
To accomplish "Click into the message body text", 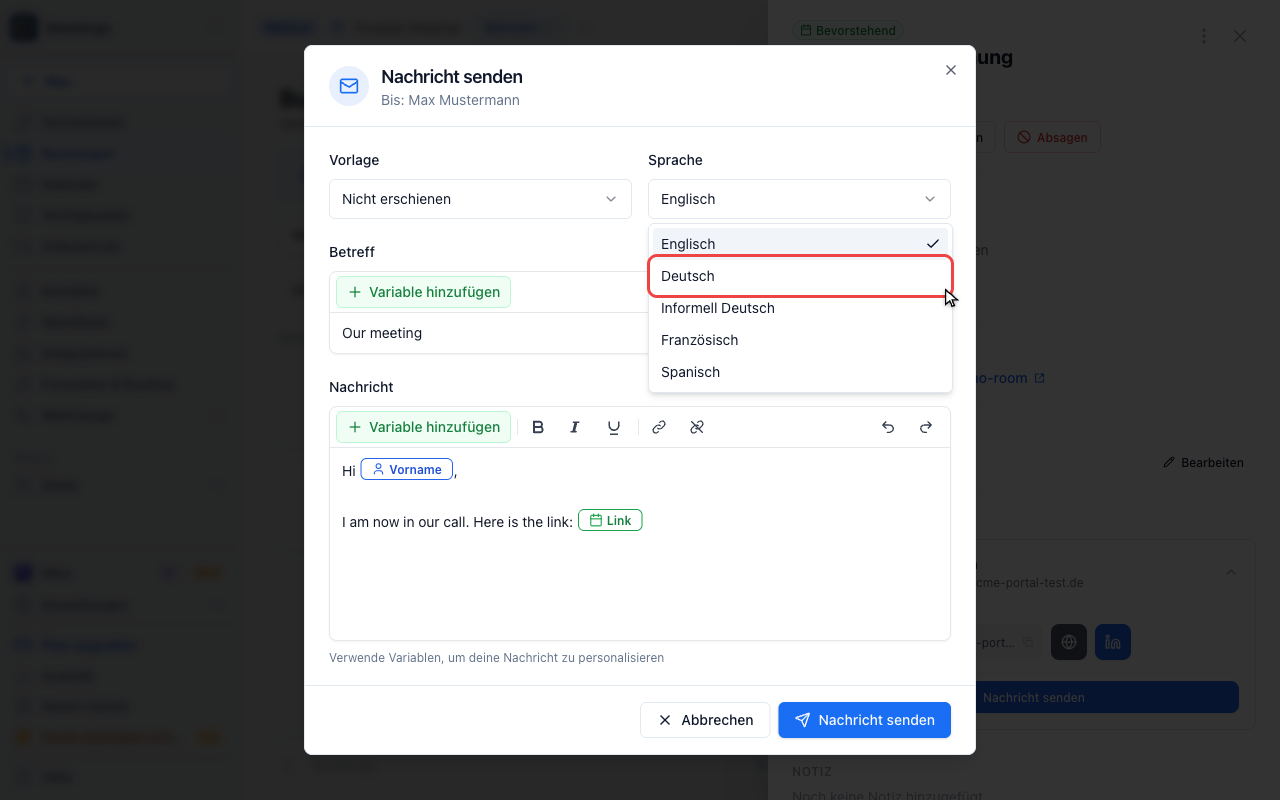I will coord(640,544).
